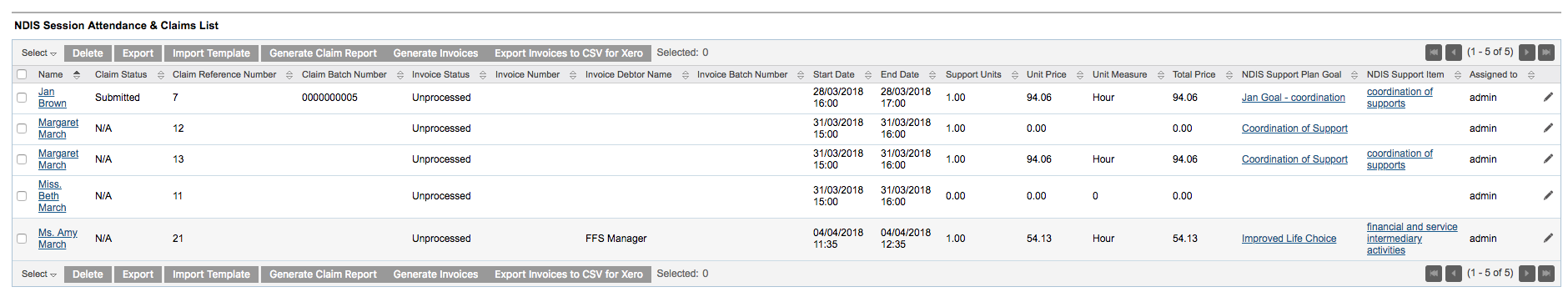
Task: Check the select-all checkbox in header
Action: (22, 74)
